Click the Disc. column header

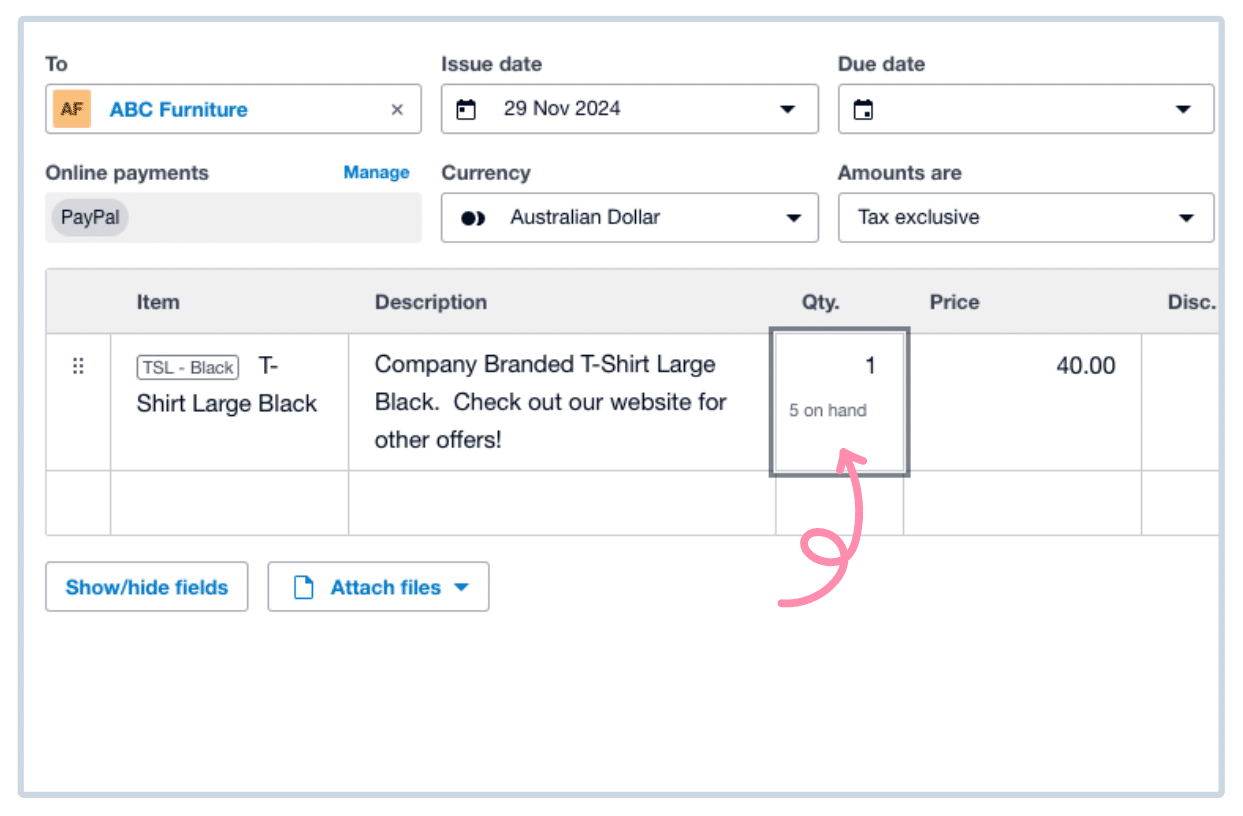point(1191,302)
